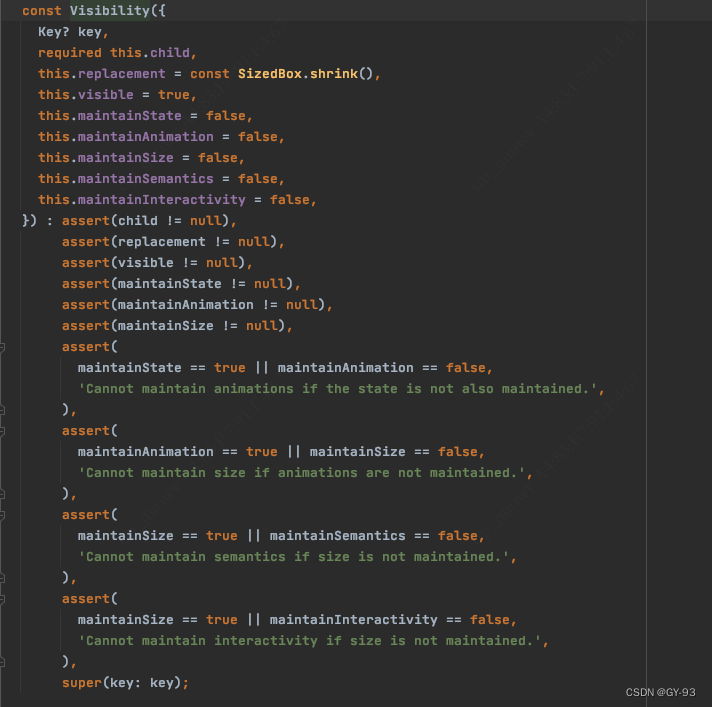Image resolution: width=712 pixels, height=707 pixels.
Task: Click the 'const' keyword before Visibility
Action: [x=42, y=10]
